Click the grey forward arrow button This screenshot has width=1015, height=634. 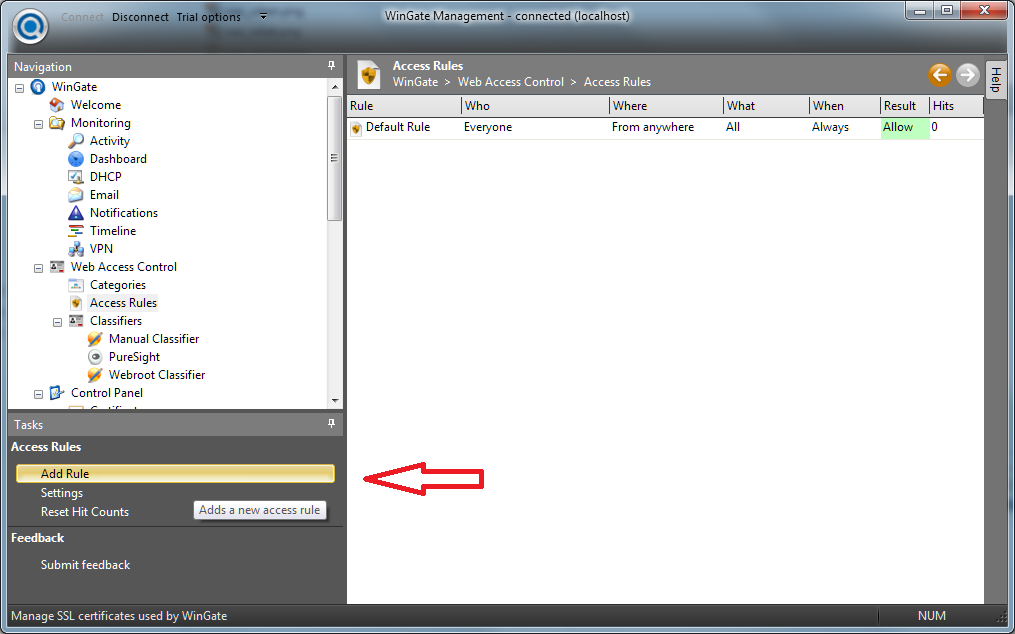968,75
